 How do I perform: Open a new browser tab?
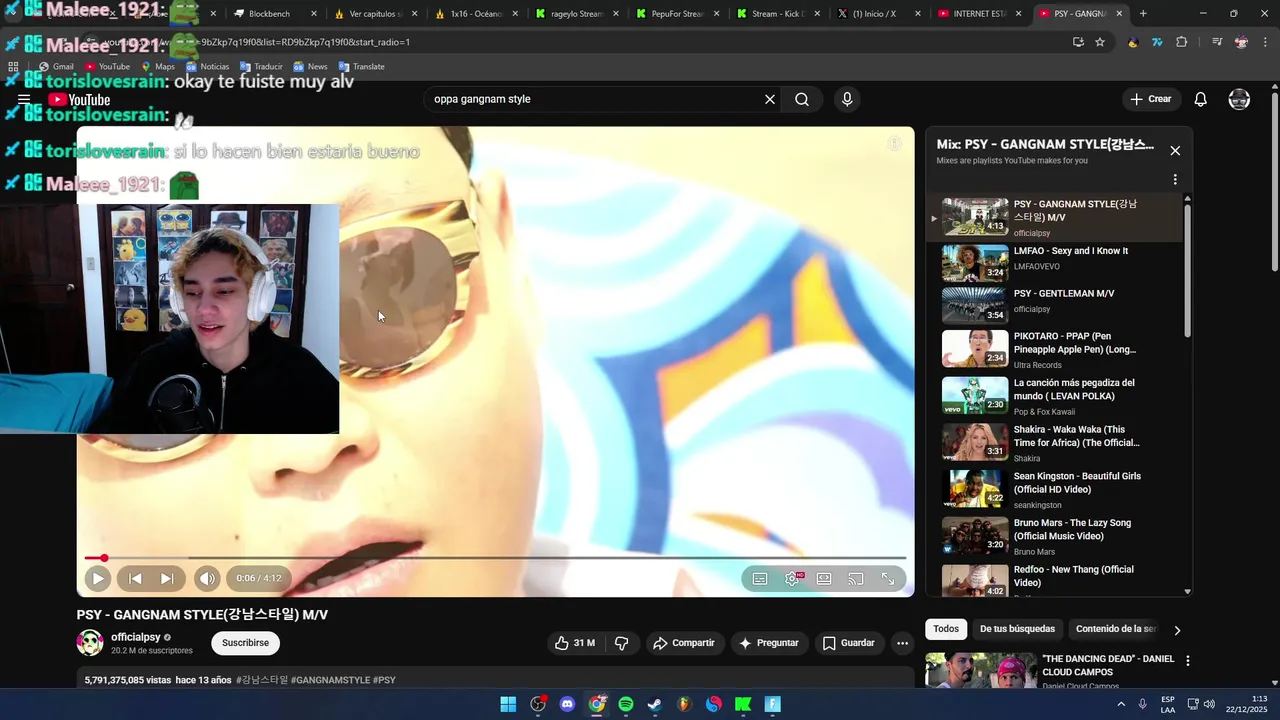pyautogui.click(x=1143, y=14)
